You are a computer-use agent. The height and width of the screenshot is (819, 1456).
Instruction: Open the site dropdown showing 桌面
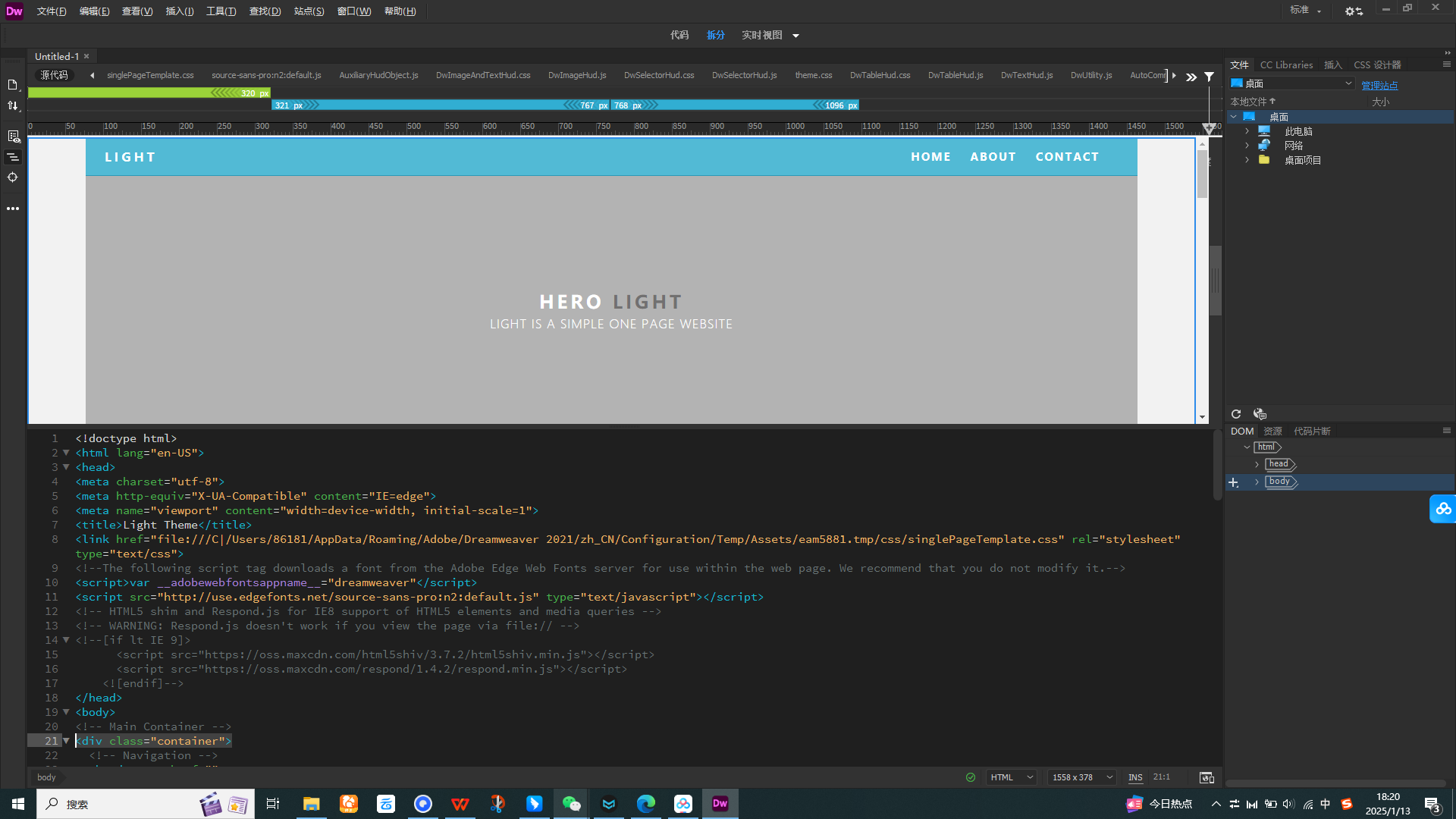point(1291,83)
